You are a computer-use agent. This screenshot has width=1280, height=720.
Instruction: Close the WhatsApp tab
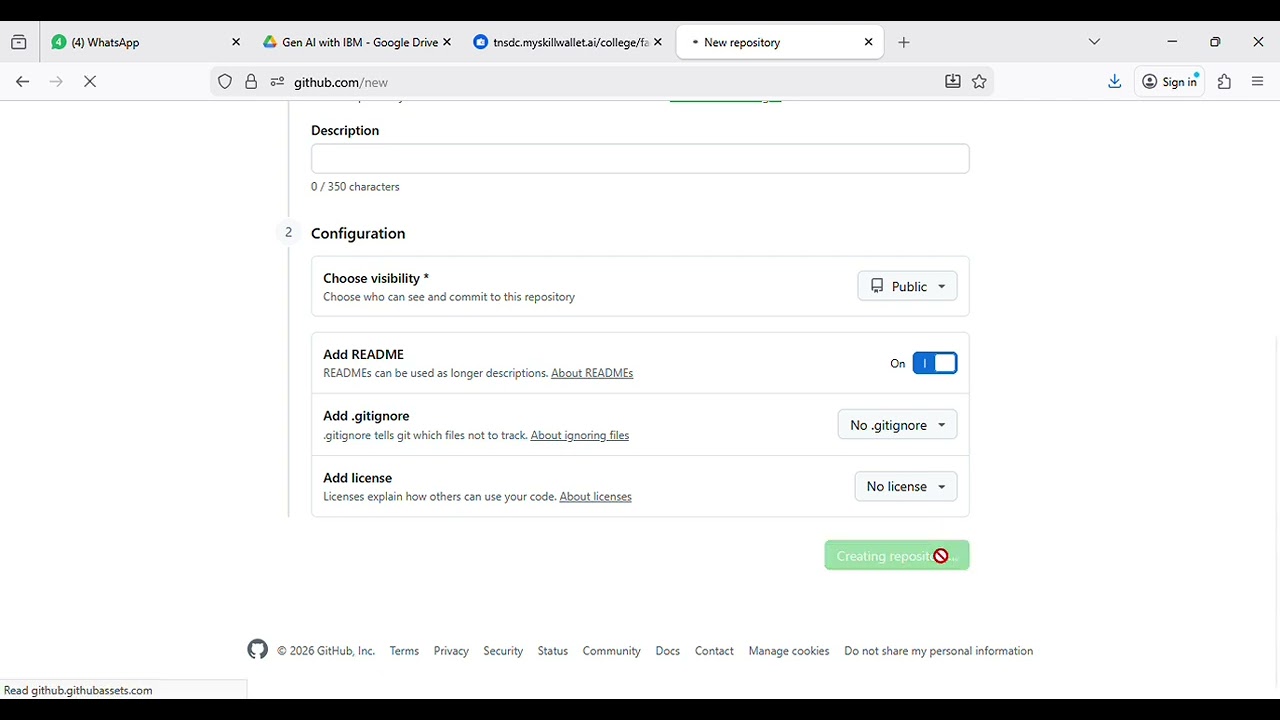[x=236, y=42]
